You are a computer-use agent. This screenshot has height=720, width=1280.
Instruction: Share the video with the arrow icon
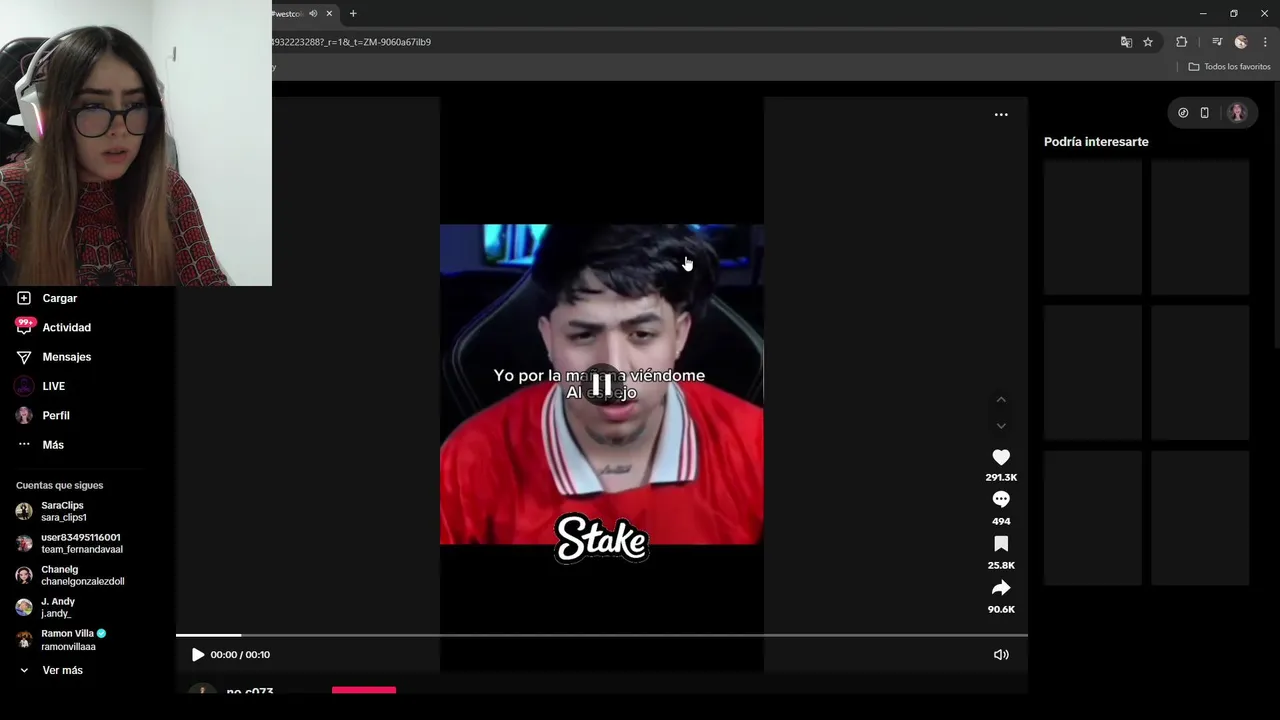click(1001, 588)
